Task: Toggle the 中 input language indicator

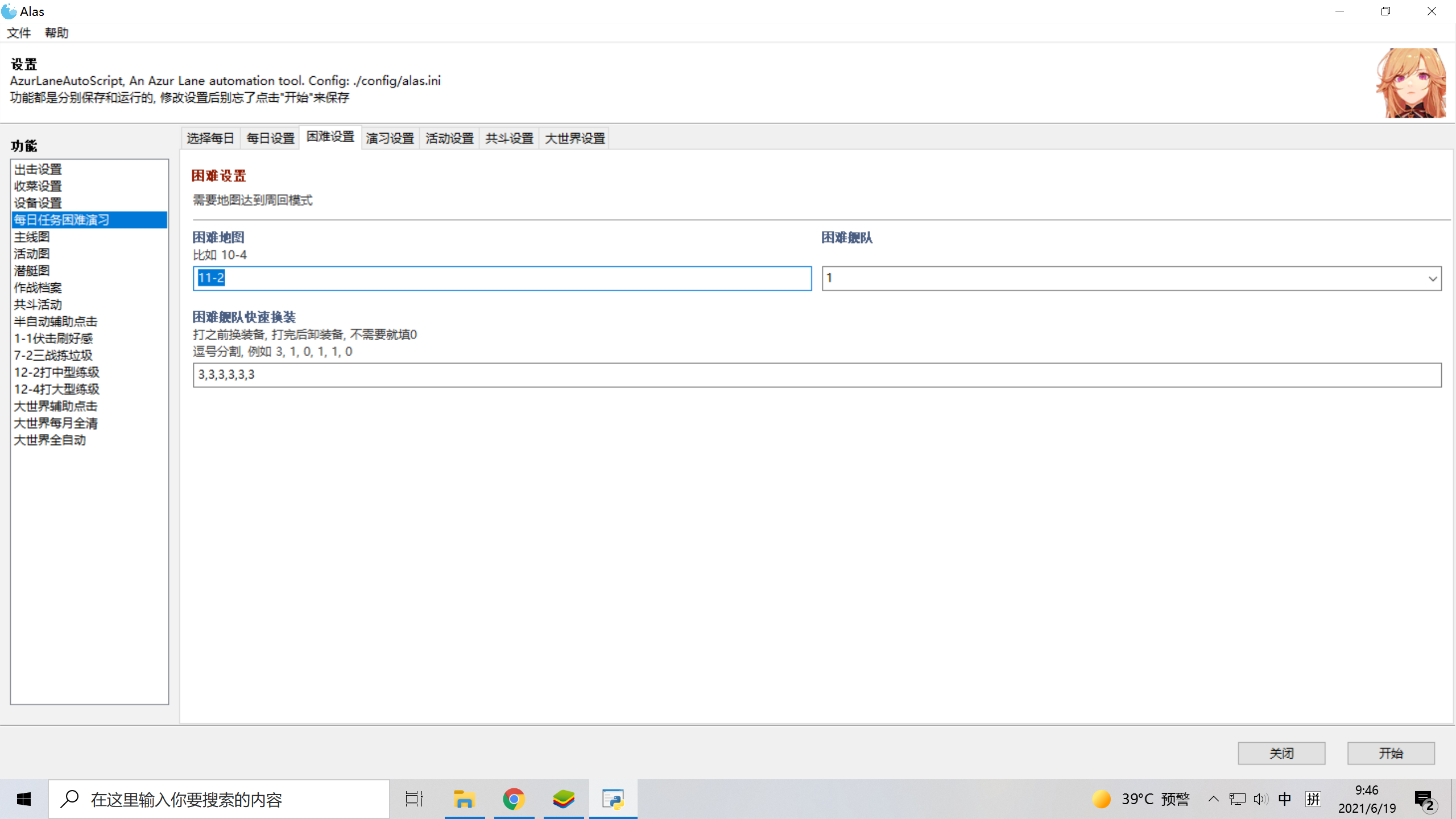Action: click(1284, 799)
